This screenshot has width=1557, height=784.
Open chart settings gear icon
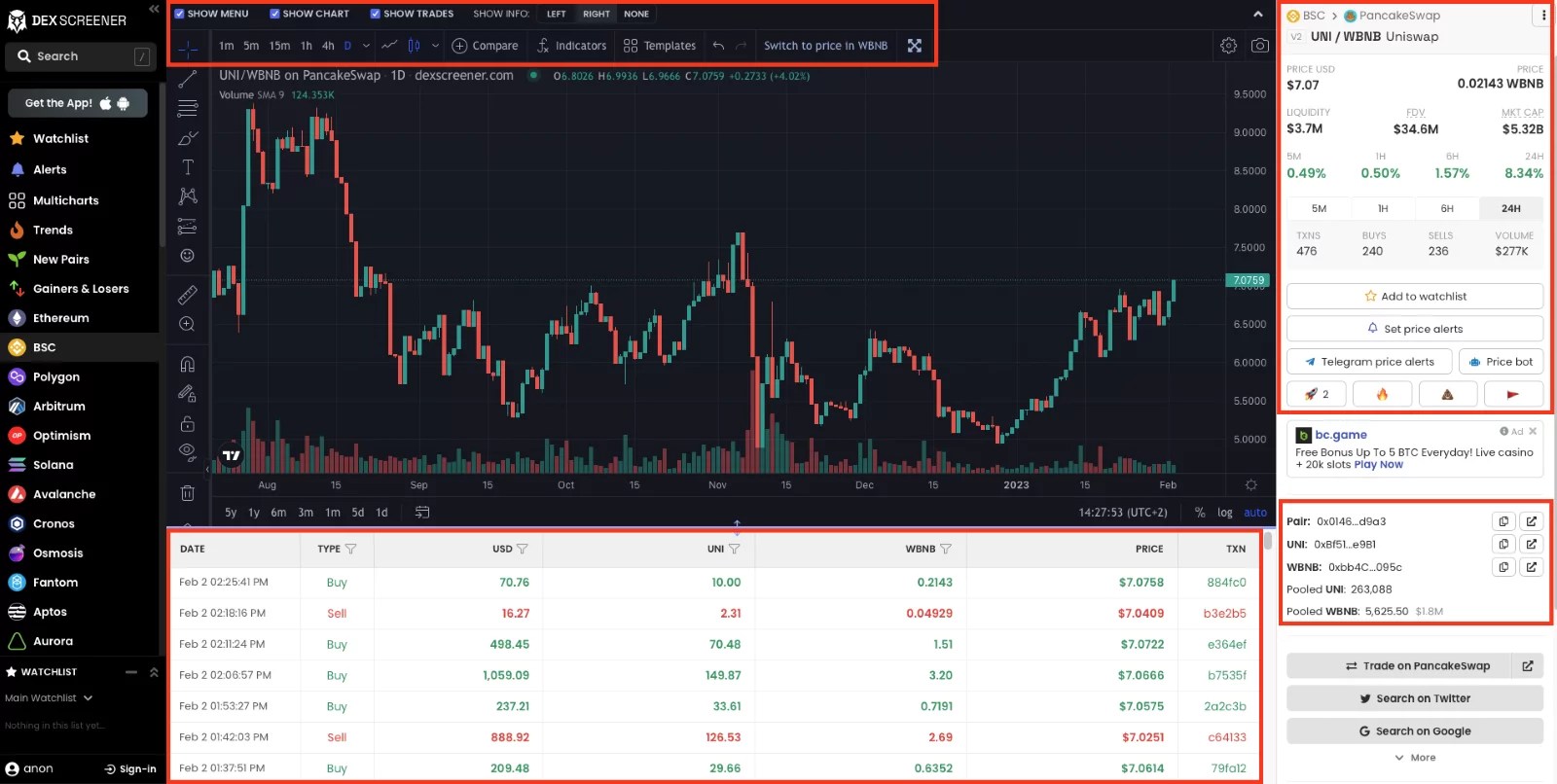click(1229, 46)
